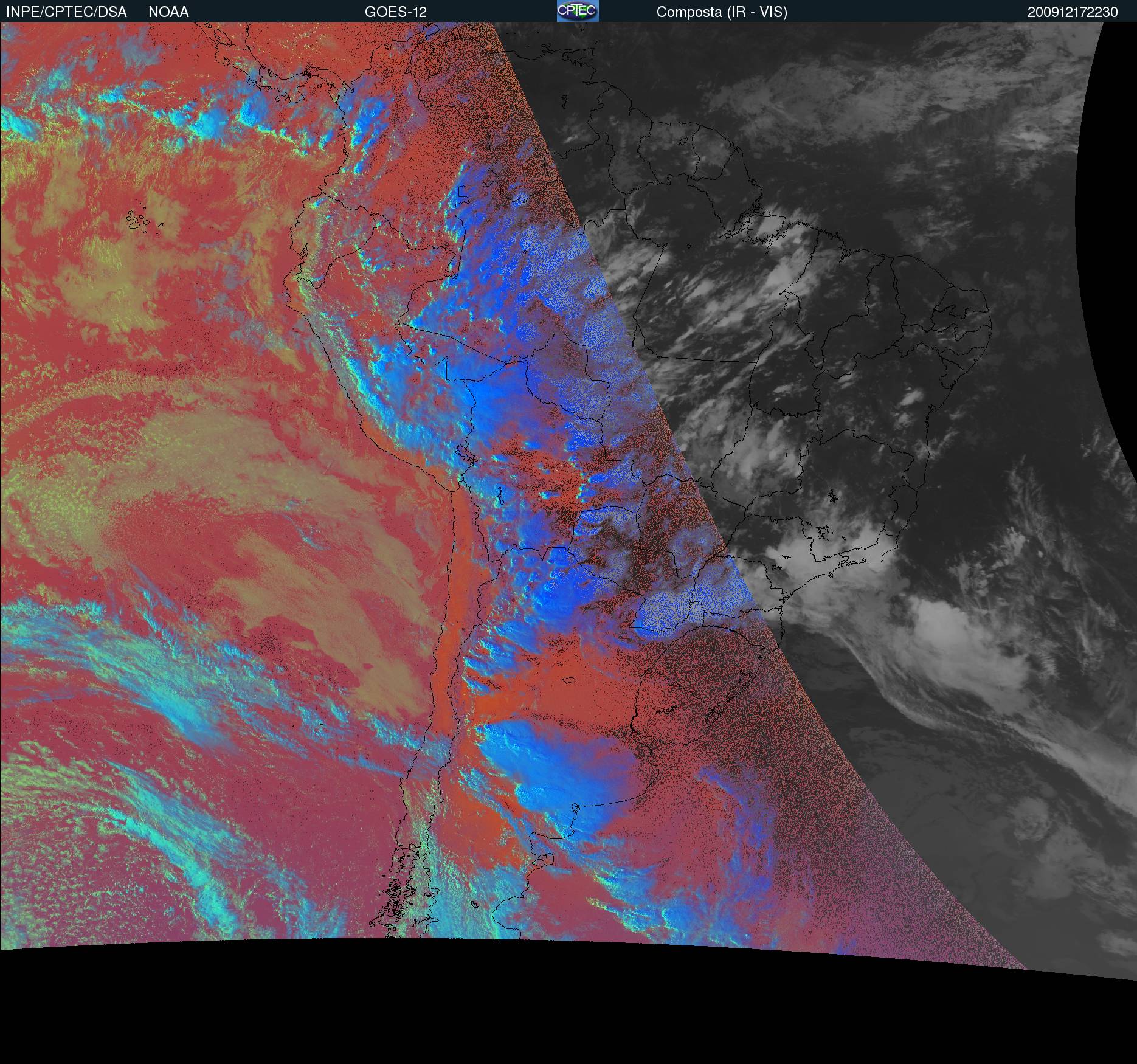Click the Composta (IR - VIS) title
The image size is (1137, 1064).
click(x=722, y=12)
